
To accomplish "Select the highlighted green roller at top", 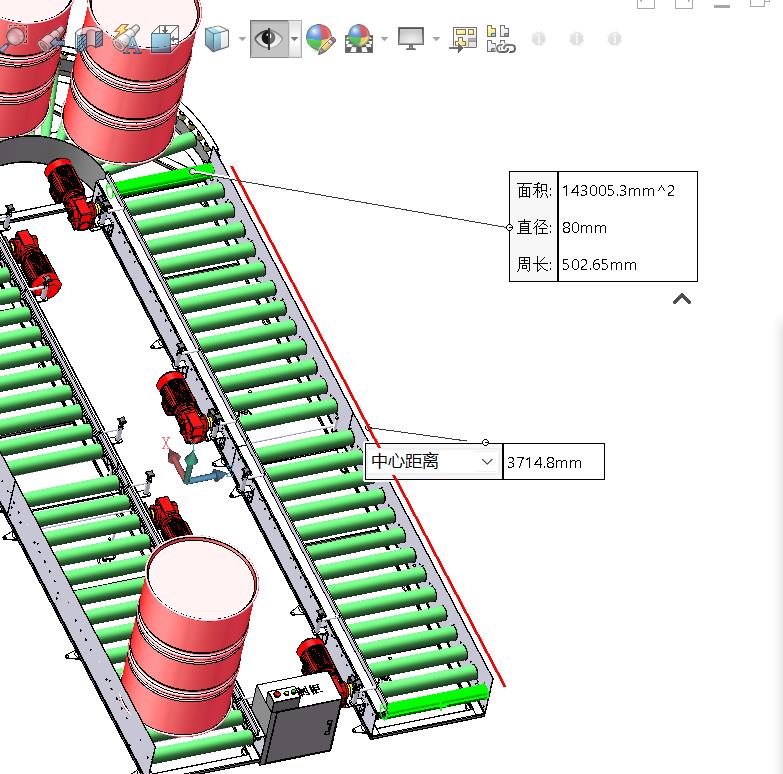I will pos(163,181).
